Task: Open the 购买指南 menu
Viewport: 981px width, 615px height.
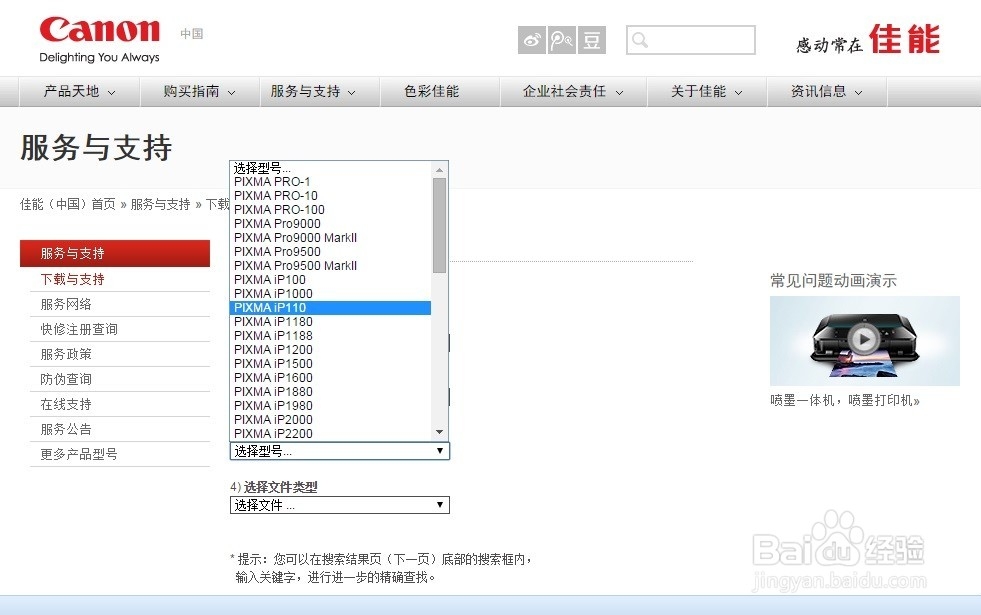Action: (200, 91)
